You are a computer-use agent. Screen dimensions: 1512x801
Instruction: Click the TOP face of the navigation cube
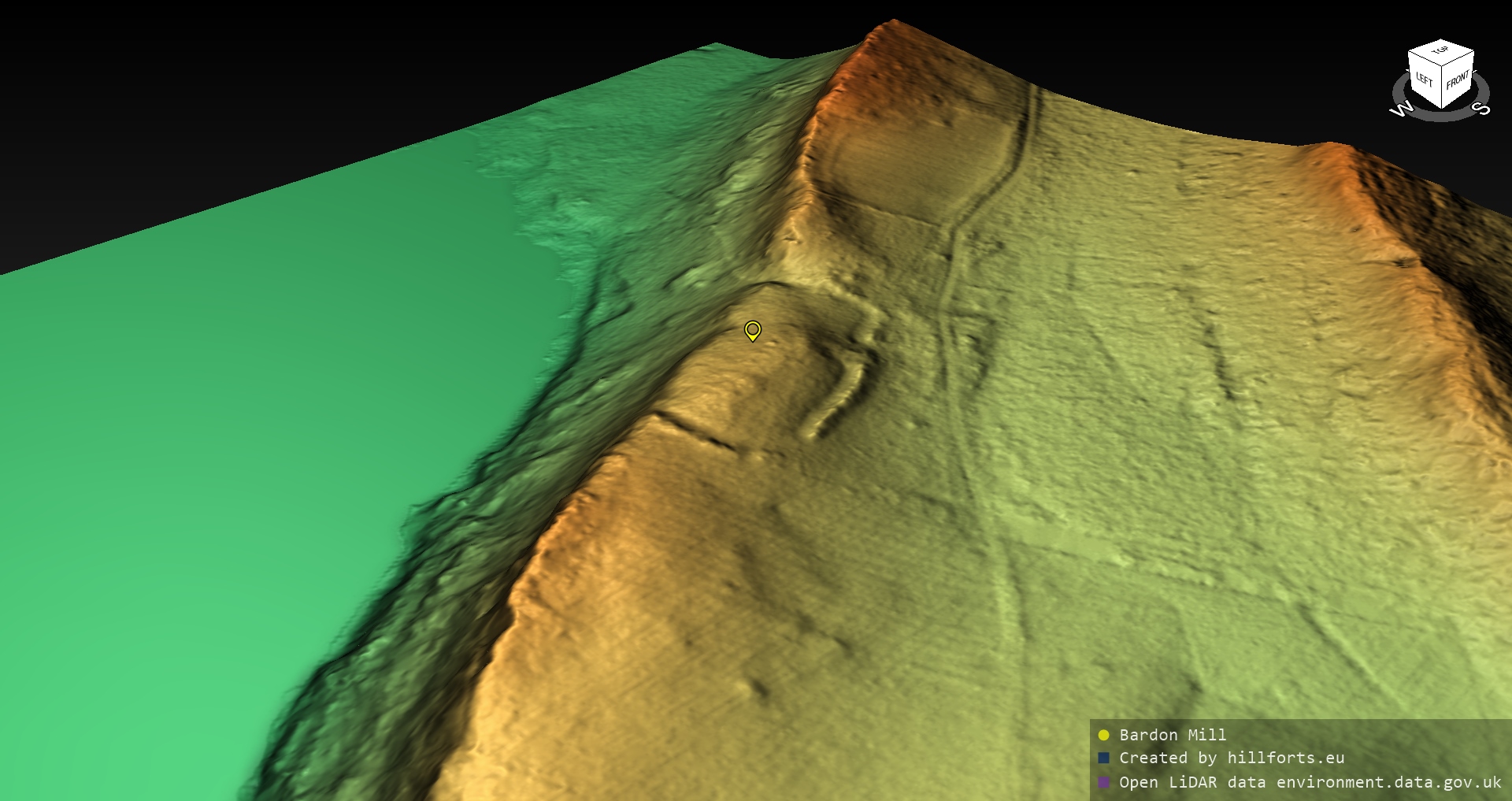(x=1440, y=51)
